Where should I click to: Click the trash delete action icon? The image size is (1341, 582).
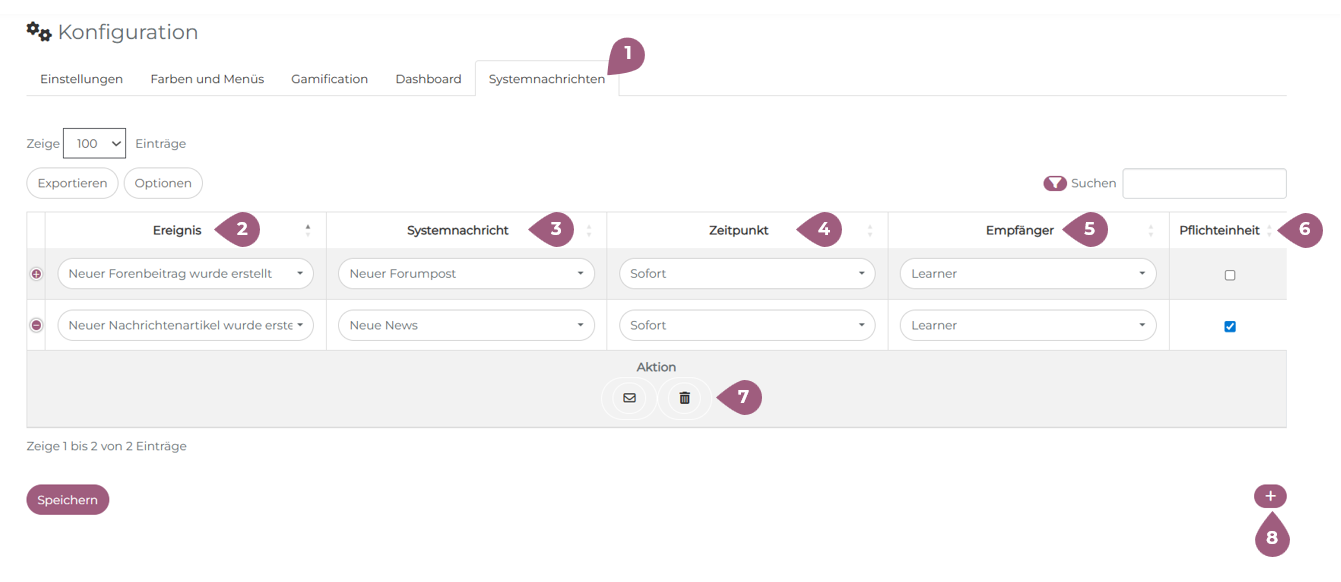click(685, 398)
